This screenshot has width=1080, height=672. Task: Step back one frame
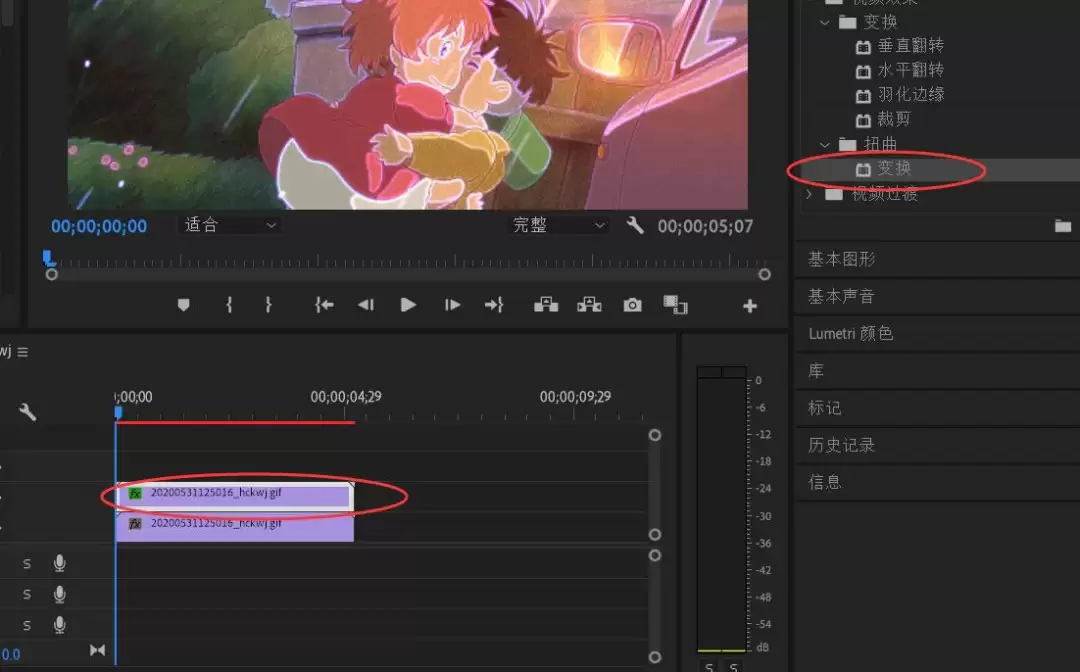(366, 305)
